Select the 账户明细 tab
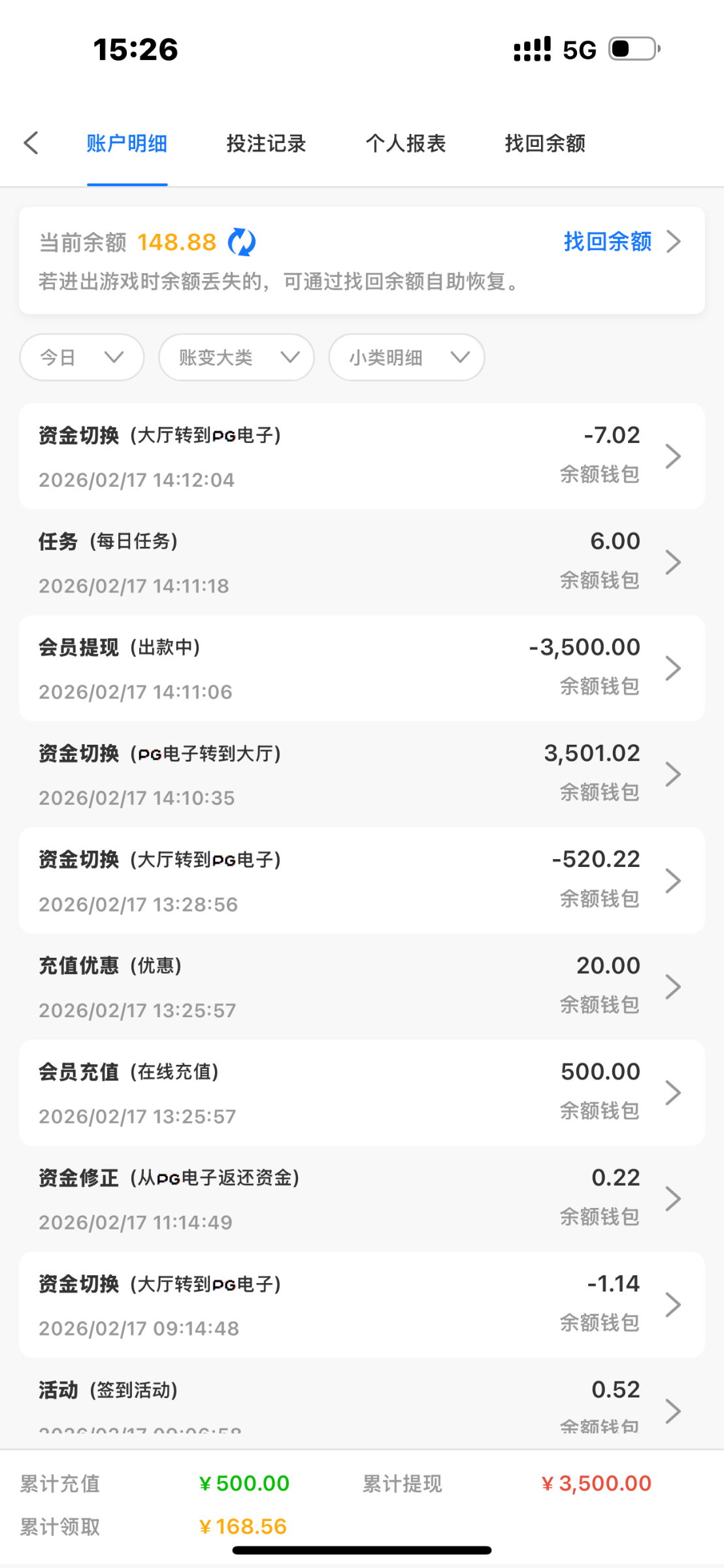724x1568 pixels. click(x=127, y=143)
